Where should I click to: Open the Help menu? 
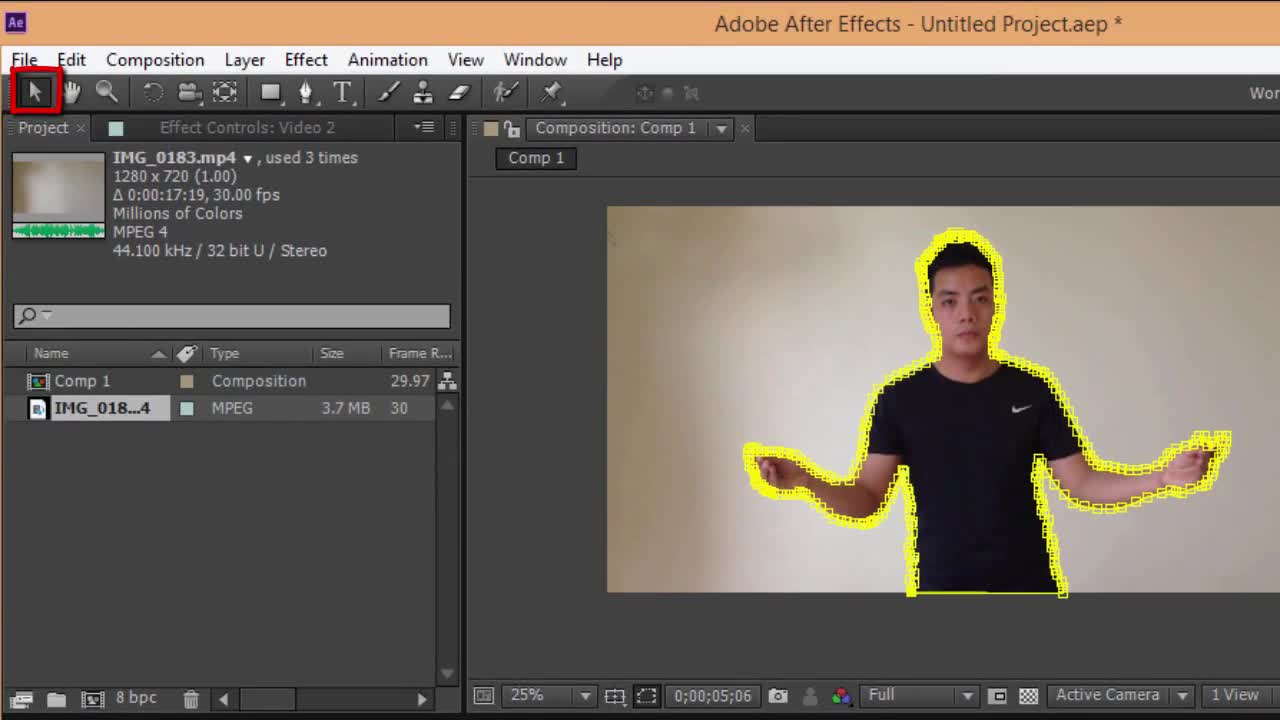604,60
